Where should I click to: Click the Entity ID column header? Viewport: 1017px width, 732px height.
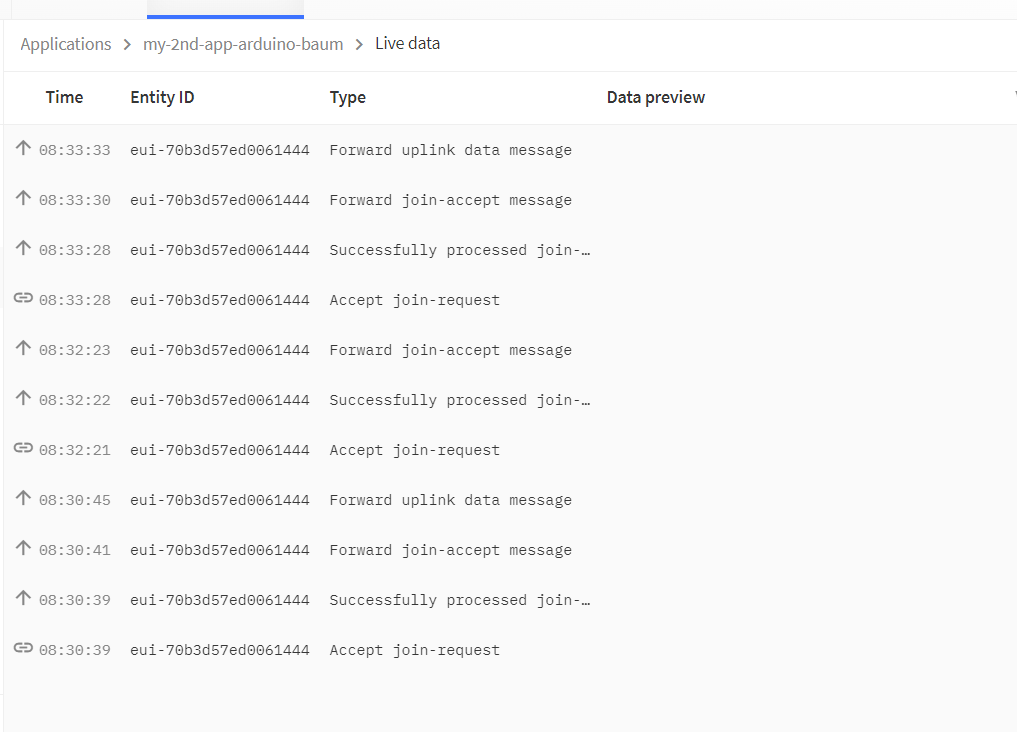pos(162,97)
